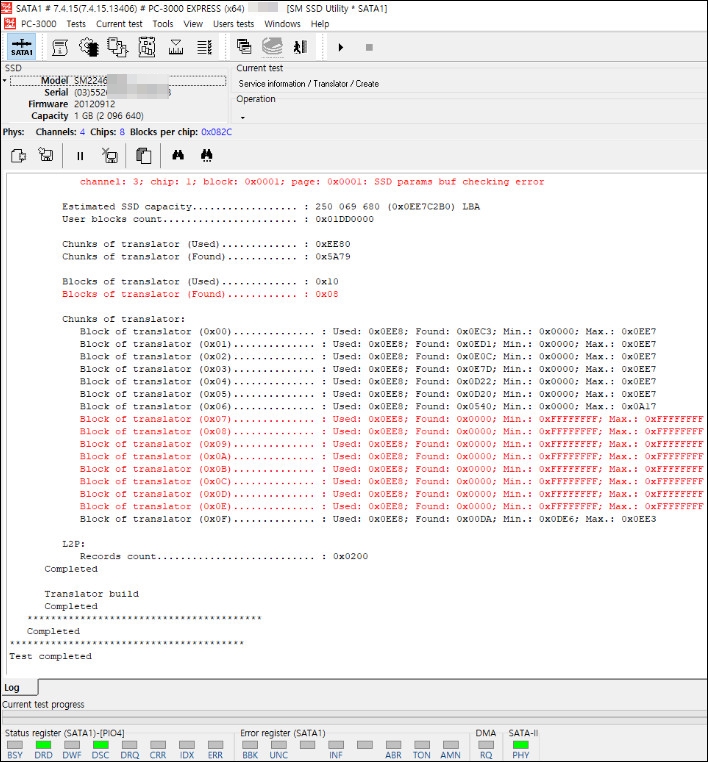This screenshot has height=762, width=708.
Task: Expand the Operation dropdown arrow
Action: 242,118
